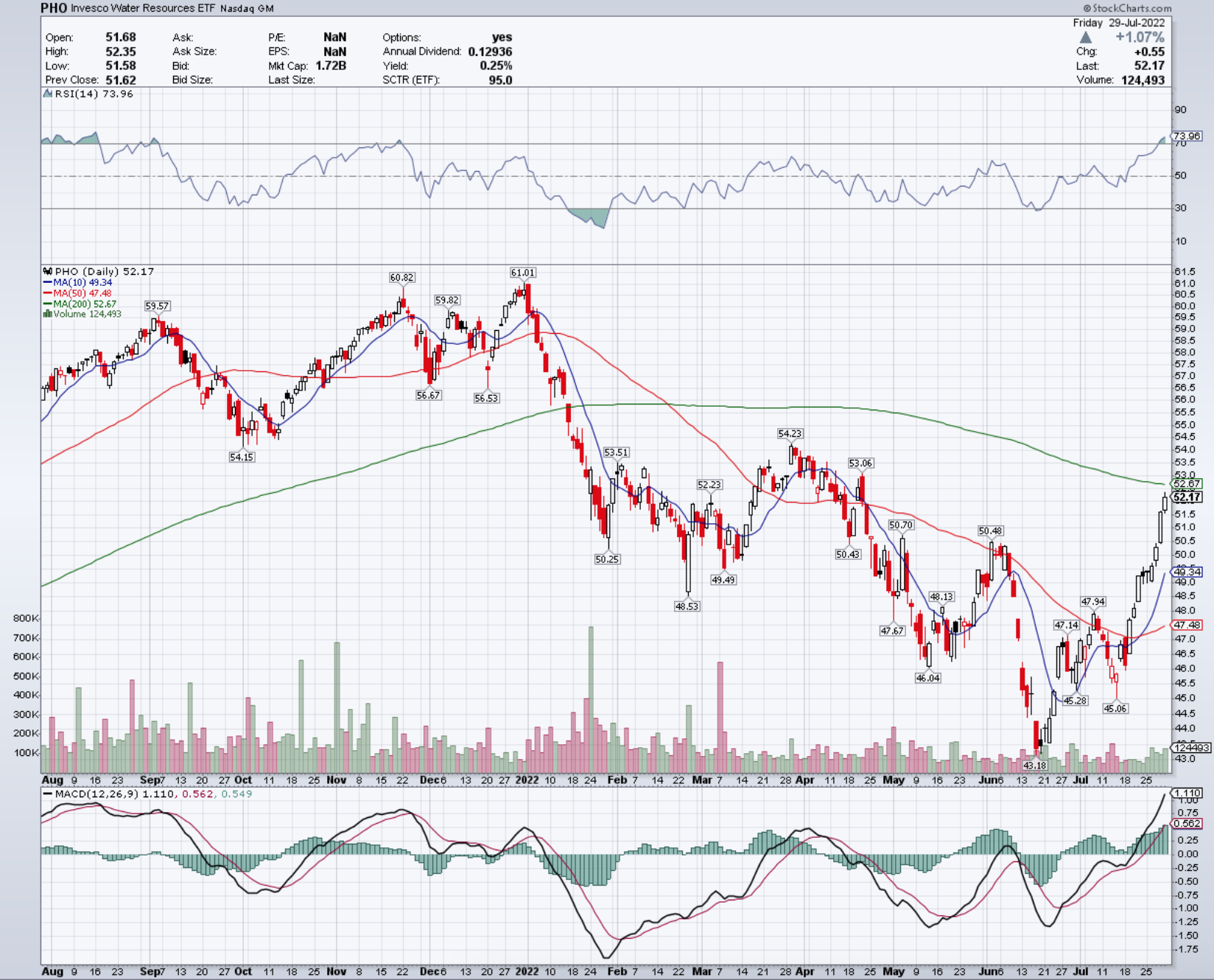Screen dimensions: 1214x980
Task: Click the +1.07% percent change
Action: [1140, 38]
